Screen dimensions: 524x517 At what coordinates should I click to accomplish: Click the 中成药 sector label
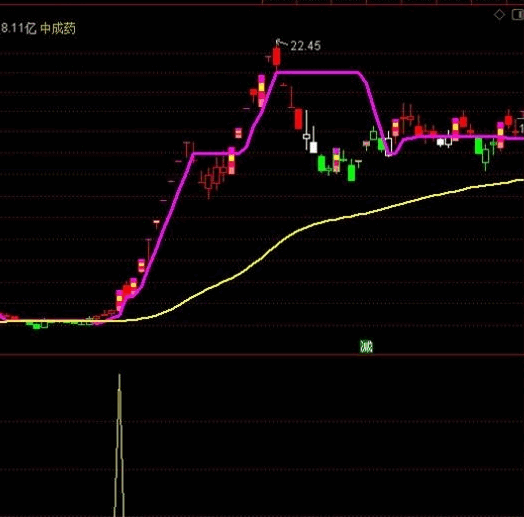[x=58, y=28]
